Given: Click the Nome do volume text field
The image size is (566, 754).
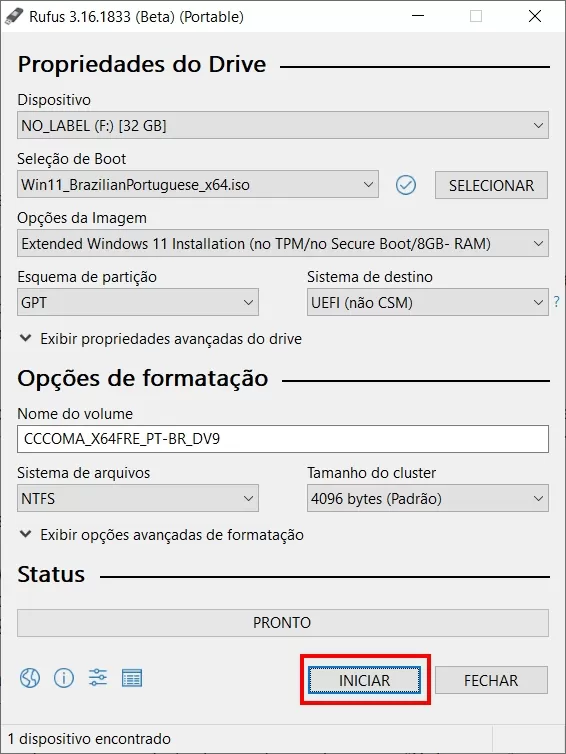Looking at the screenshot, I should tap(283, 439).
